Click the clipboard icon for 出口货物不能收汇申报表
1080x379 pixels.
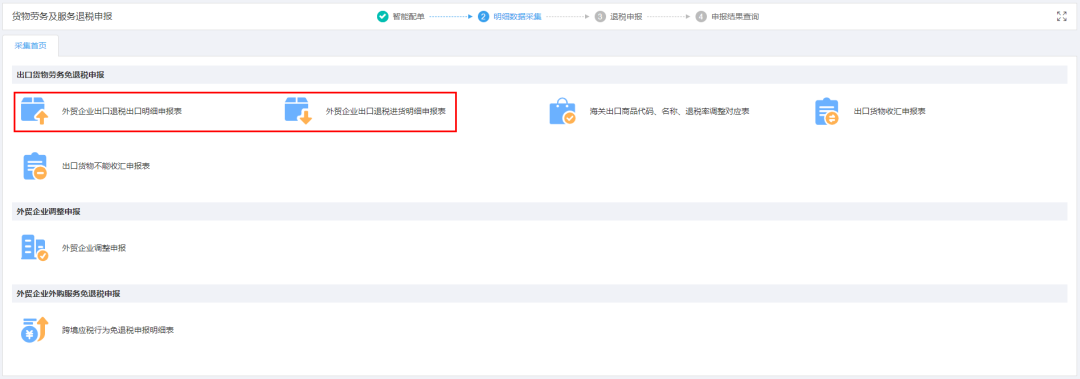[x=34, y=166]
